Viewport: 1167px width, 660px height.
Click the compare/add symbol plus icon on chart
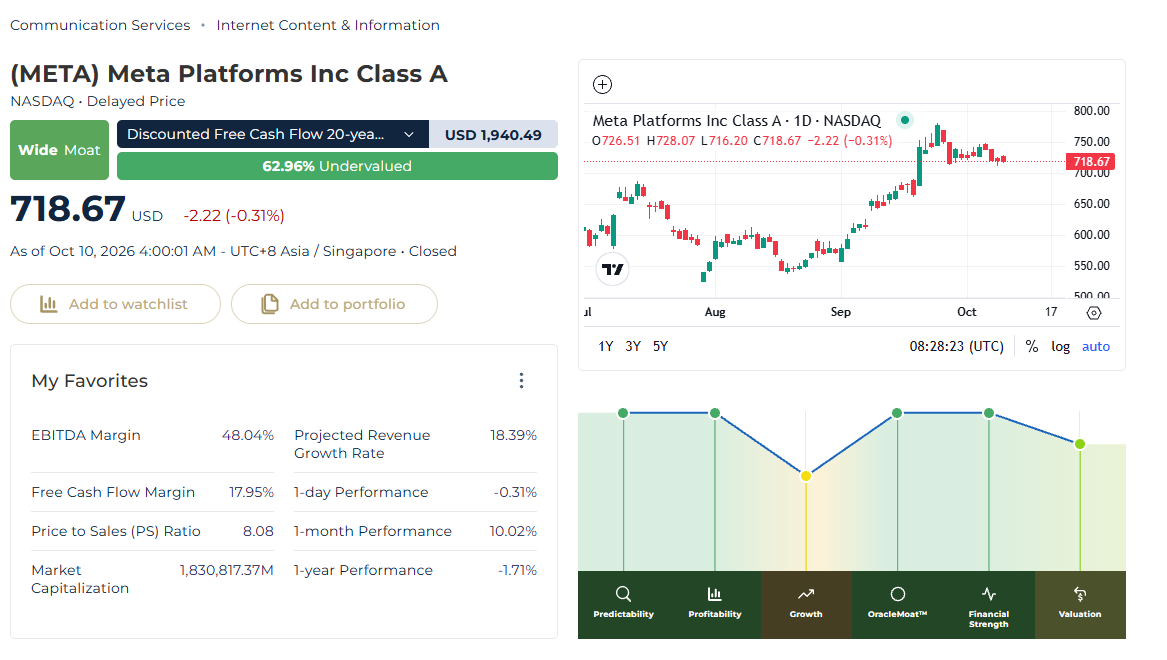click(x=603, y=85)
